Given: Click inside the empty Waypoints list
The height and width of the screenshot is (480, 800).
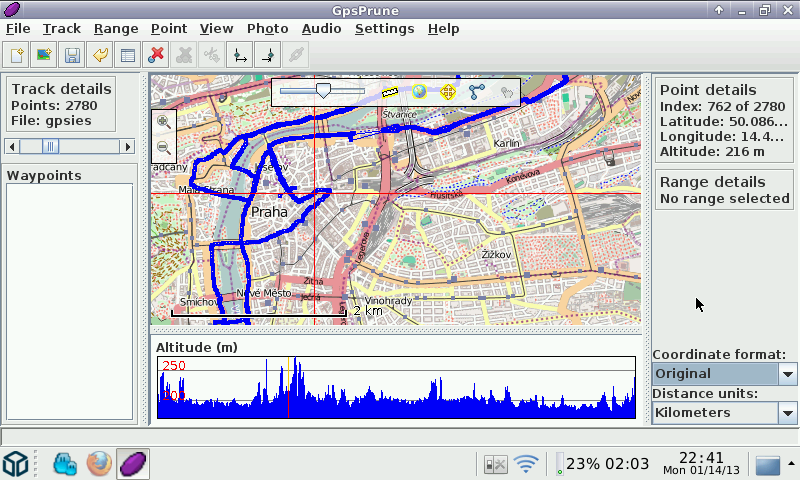Looking at the screenshot, I should tap(69, 301).
